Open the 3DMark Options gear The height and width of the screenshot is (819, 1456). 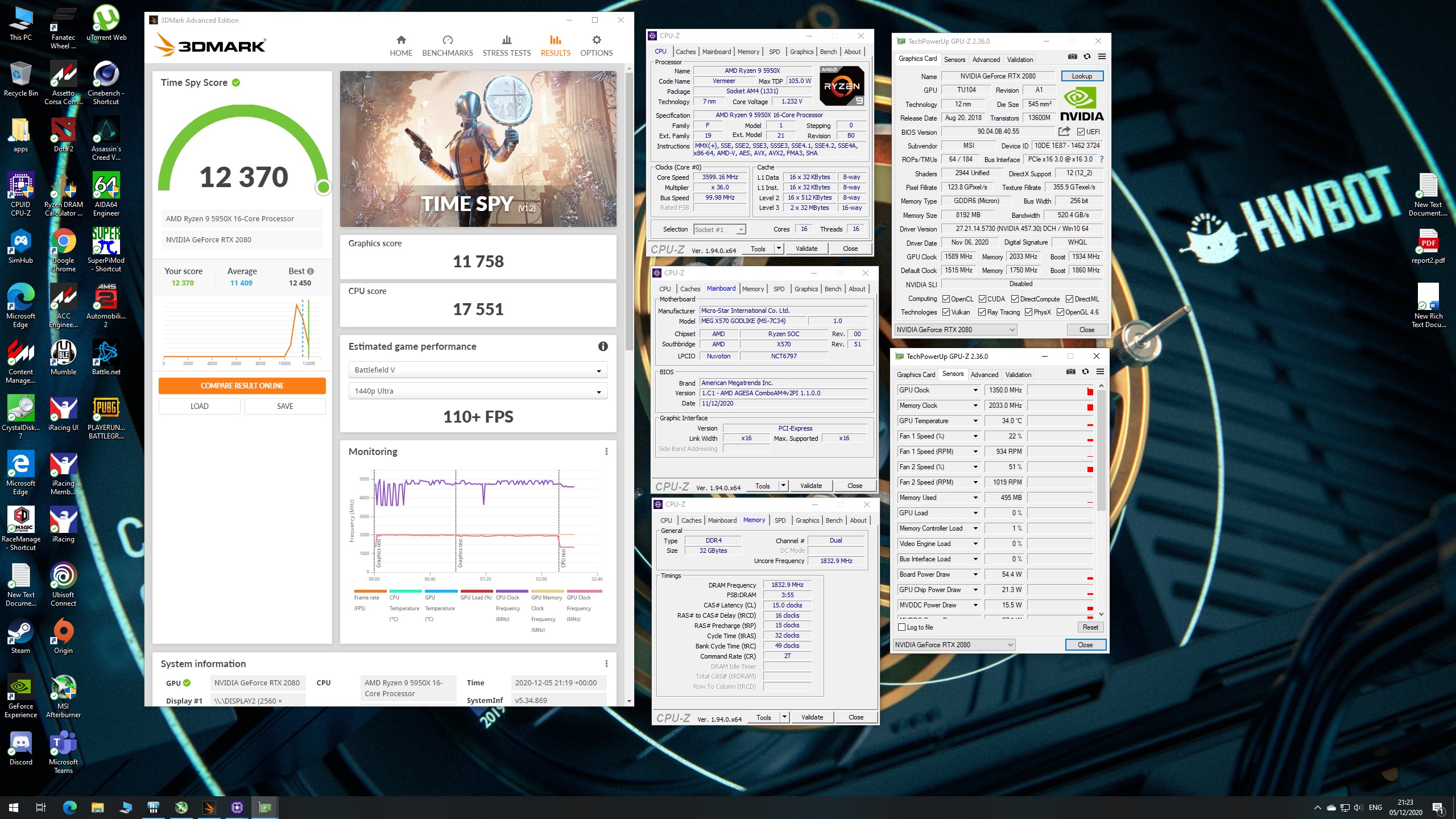point(596,40)
